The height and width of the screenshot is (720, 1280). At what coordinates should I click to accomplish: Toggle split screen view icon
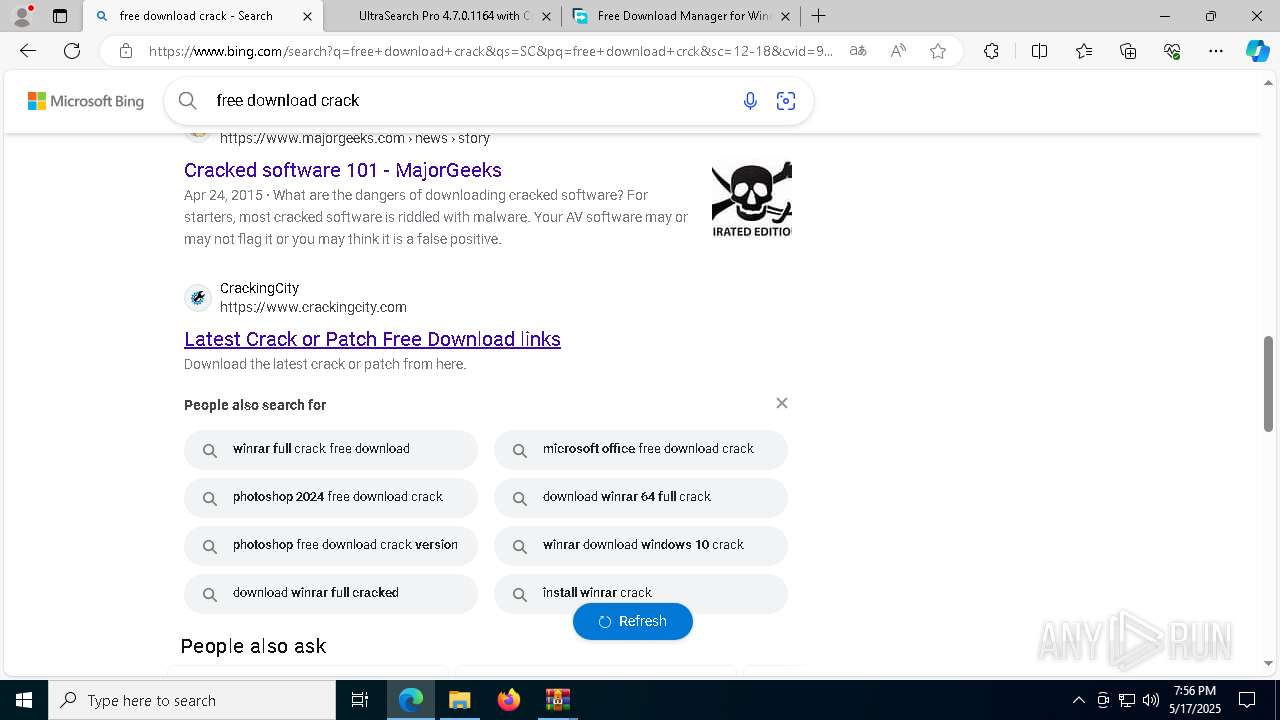click(1039, 51)
